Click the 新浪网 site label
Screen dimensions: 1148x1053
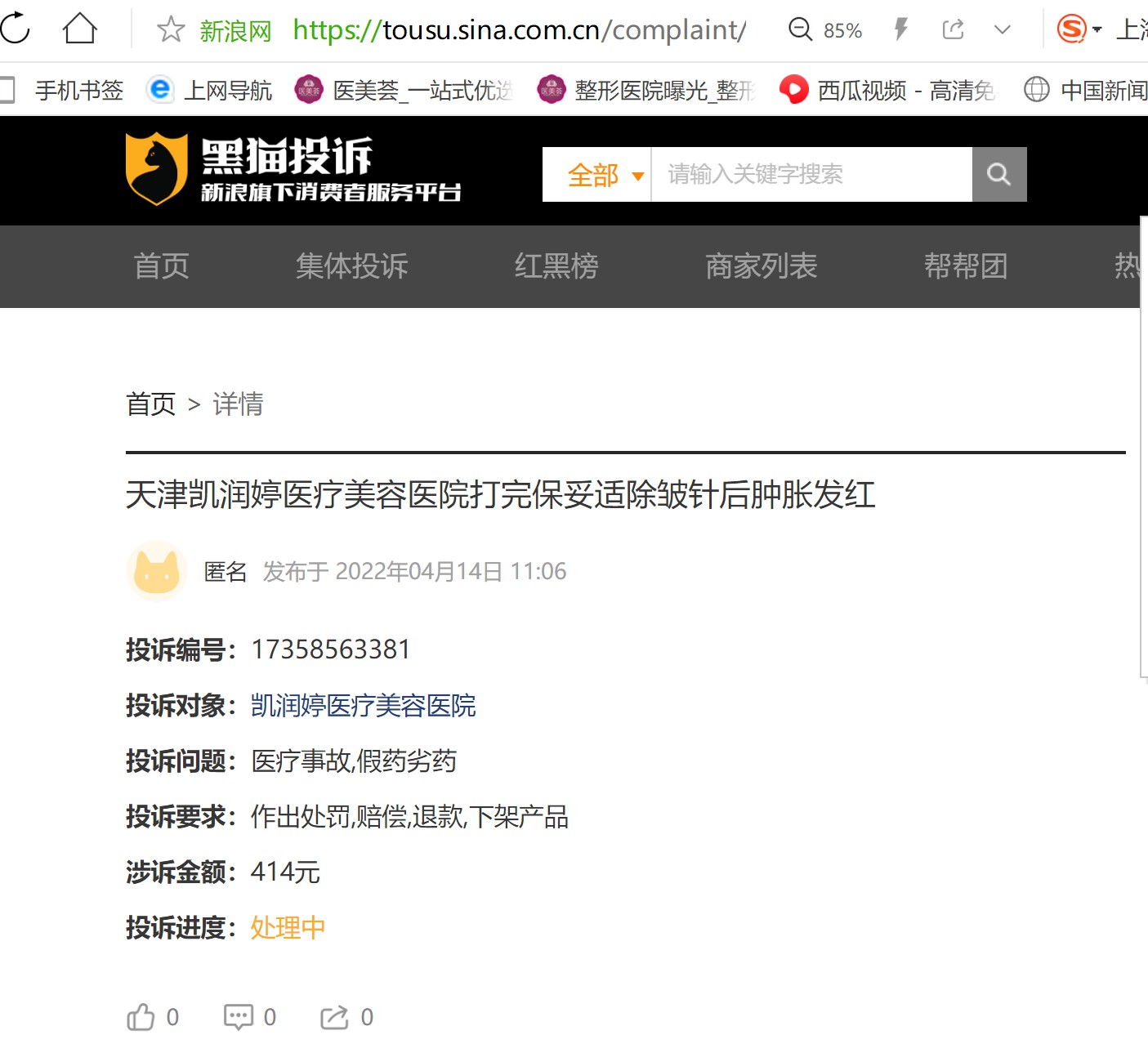coord(235,31)
